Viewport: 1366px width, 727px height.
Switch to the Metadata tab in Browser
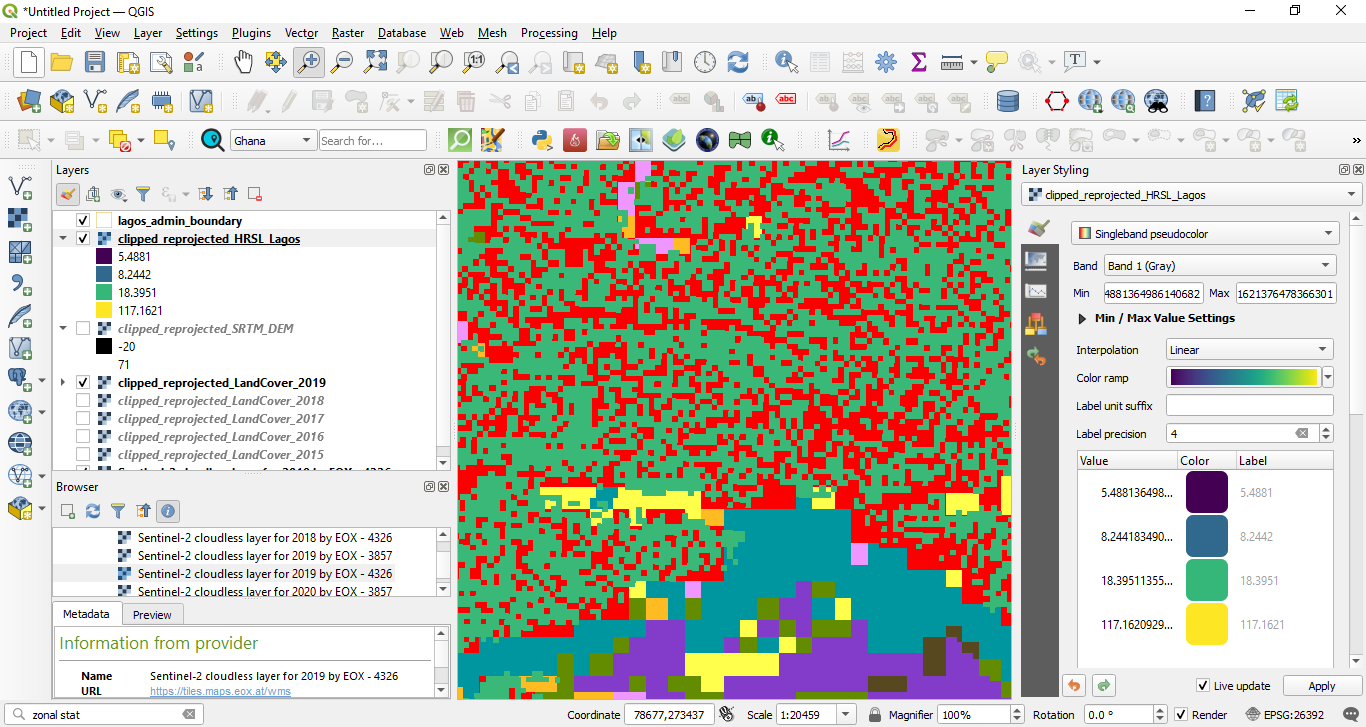[86, 613]
